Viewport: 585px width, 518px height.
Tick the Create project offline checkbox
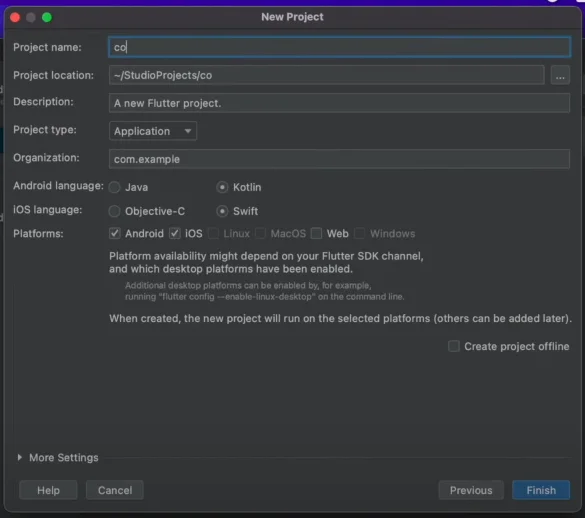coord(454,346)
